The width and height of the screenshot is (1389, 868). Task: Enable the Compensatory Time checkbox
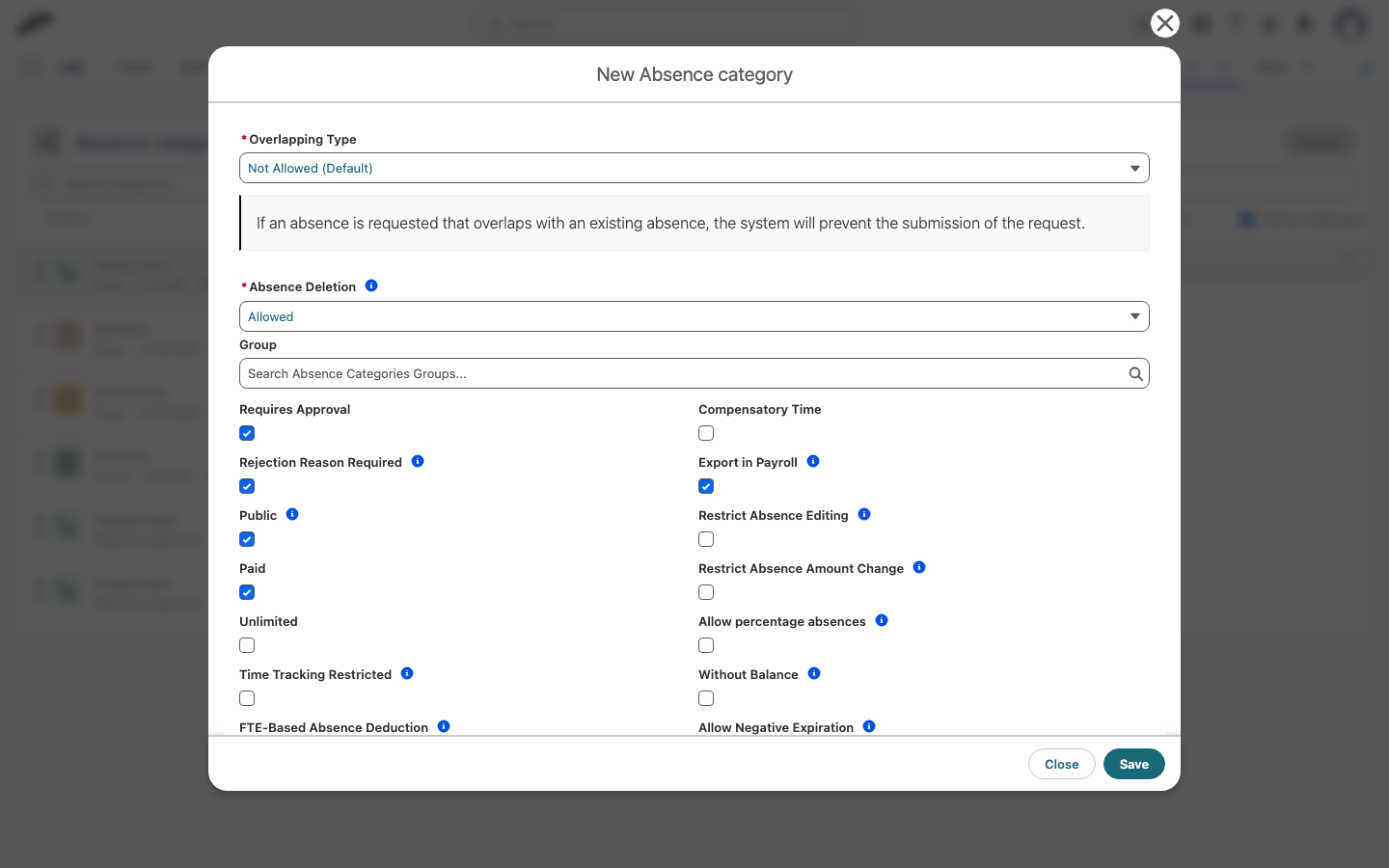(x=706, y=433)
